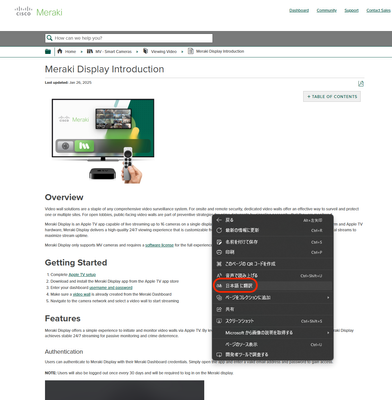Open the Apple TV setup link
This screenshot has height=400, width=392.
[82, 275]
